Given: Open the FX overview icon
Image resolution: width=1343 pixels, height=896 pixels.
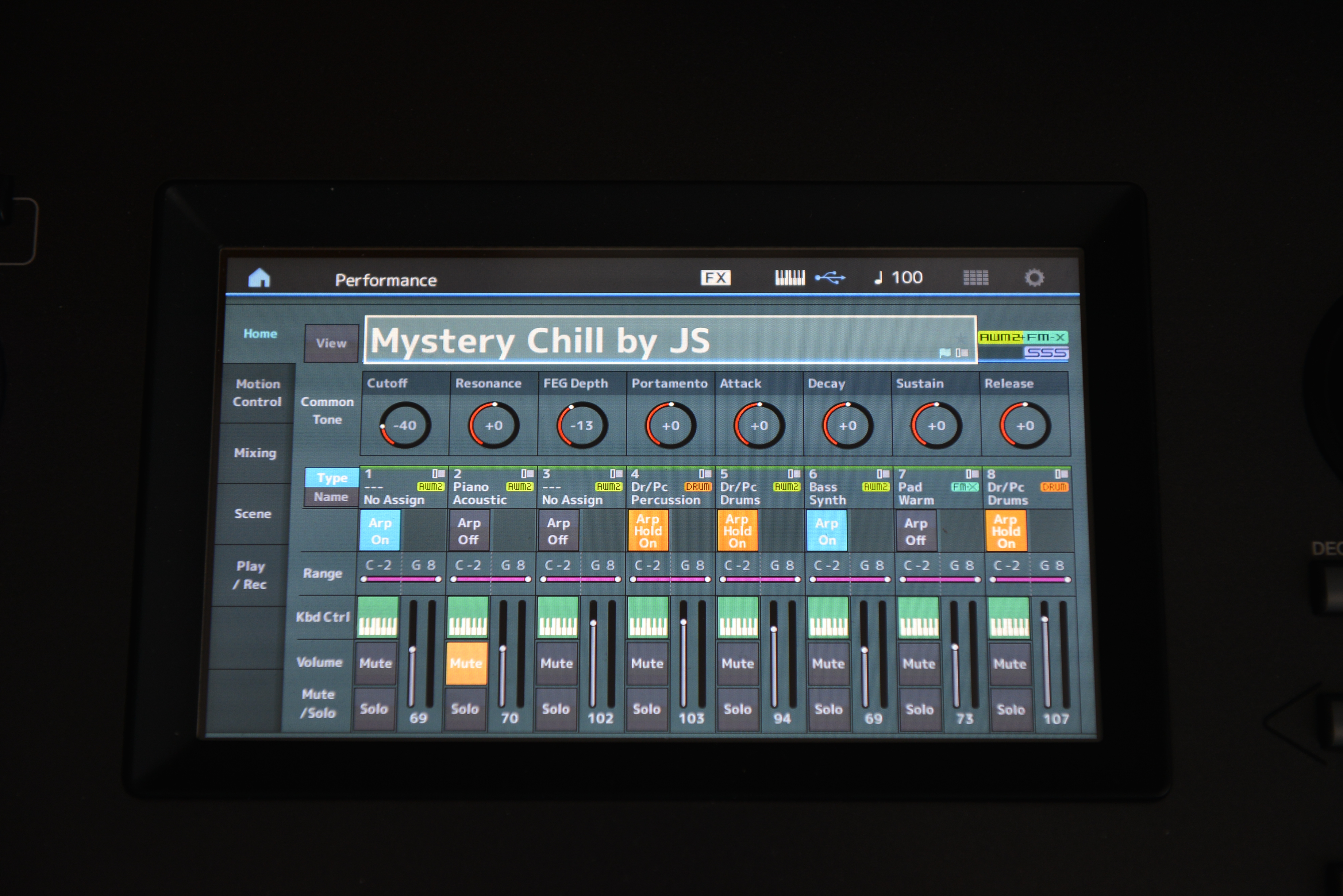Looking at the screenshot, I should coord(715,278).
